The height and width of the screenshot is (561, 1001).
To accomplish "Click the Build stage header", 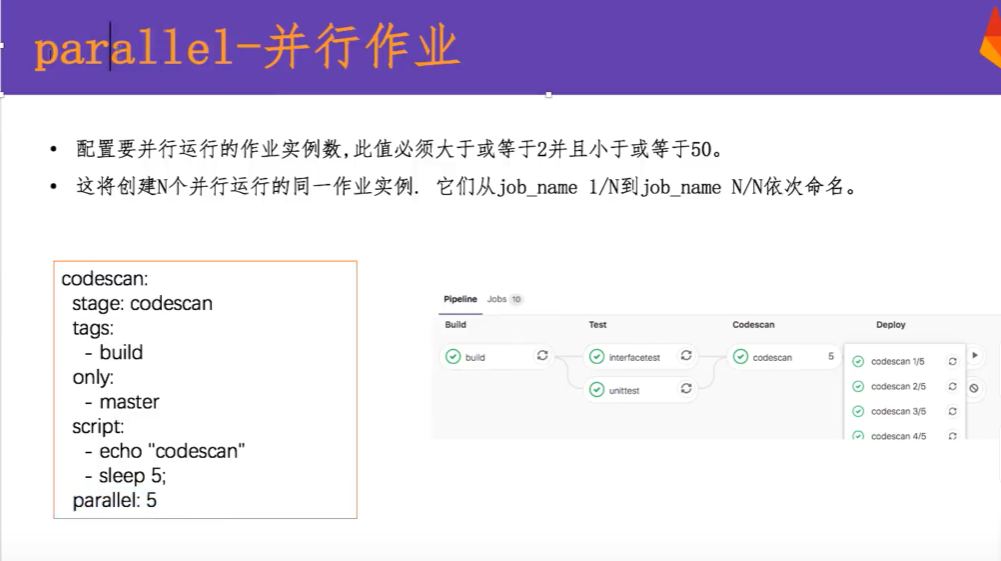I will point(455,324).
